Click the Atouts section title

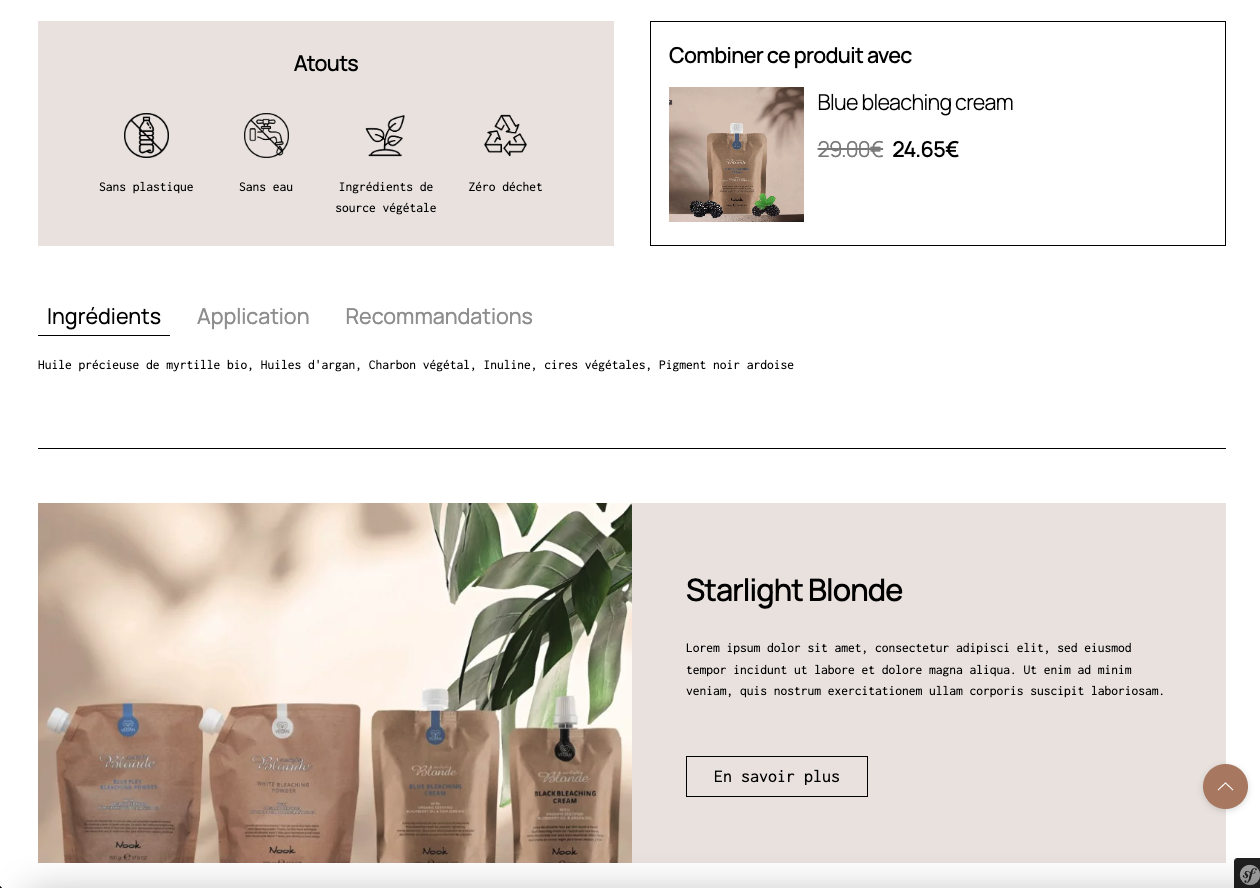pos(326,64)
